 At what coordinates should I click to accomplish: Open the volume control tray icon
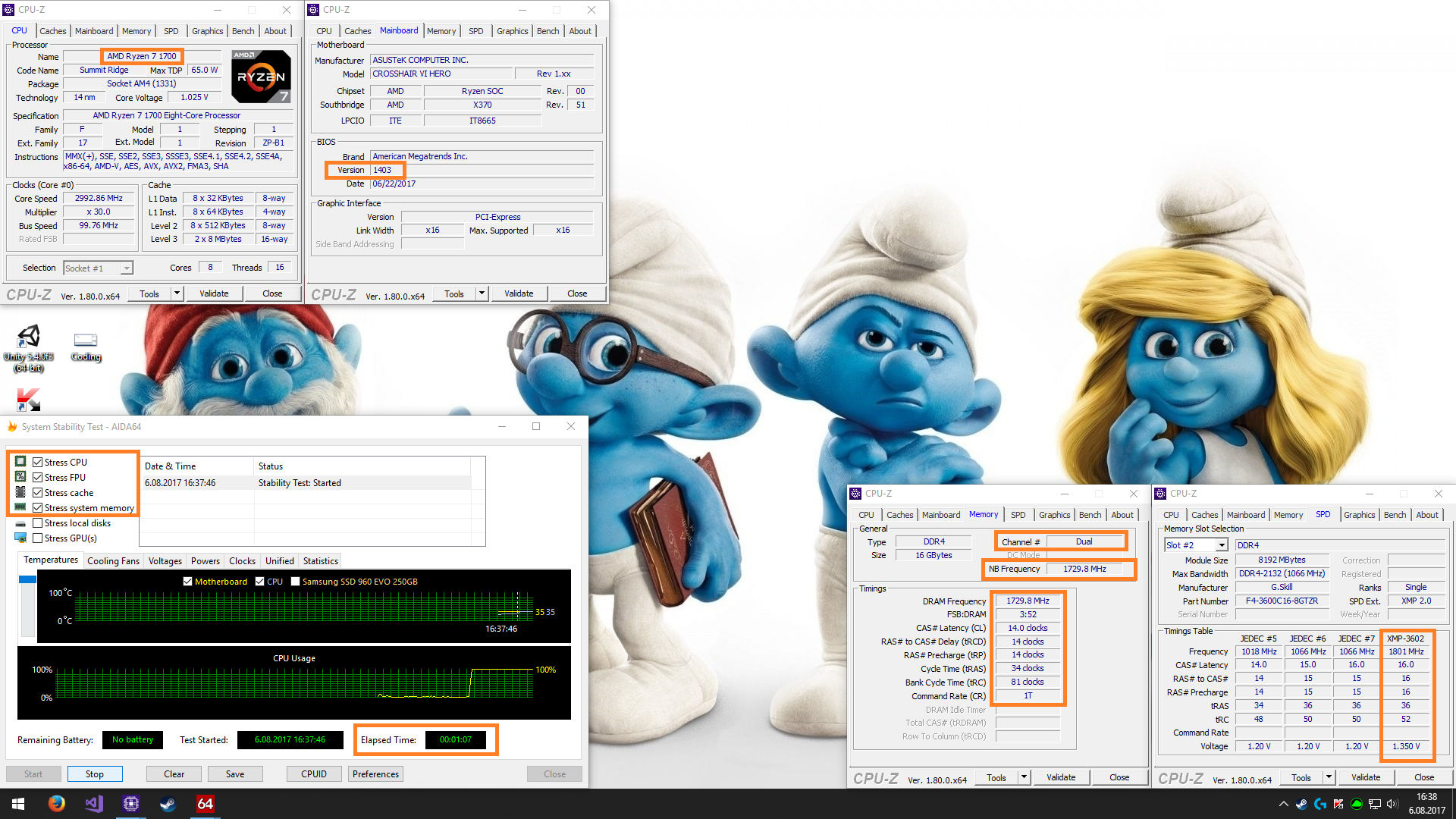(x=1392, y=804)
